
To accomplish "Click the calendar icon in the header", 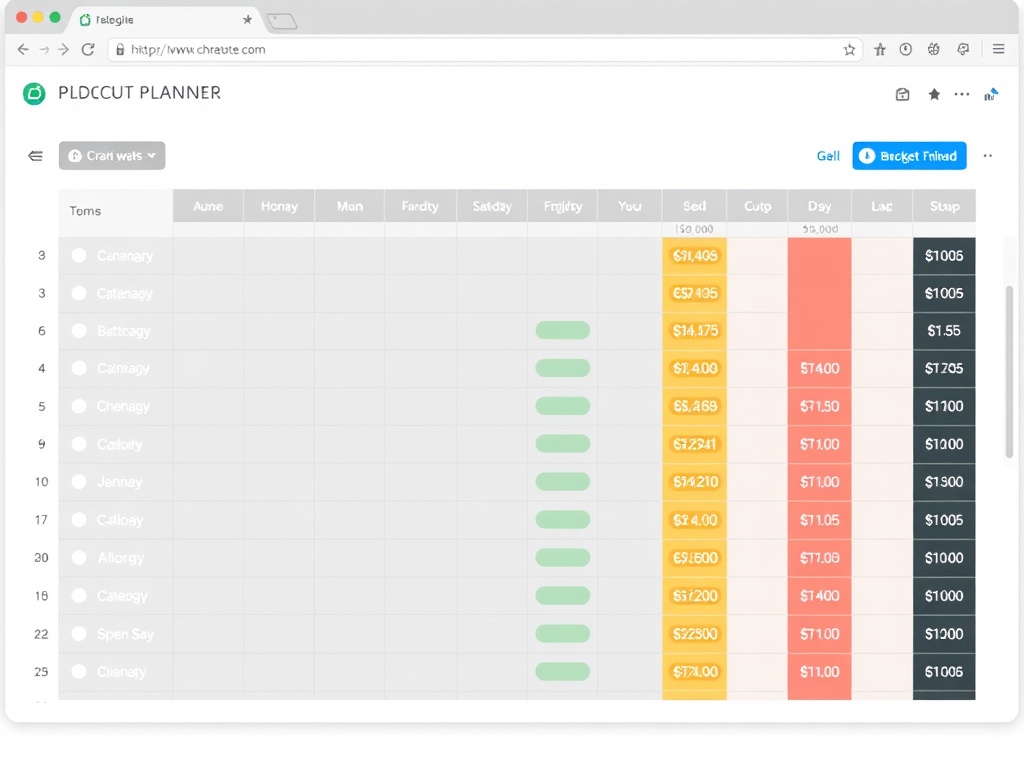I will pyautogui.click(x=903, y=95).
